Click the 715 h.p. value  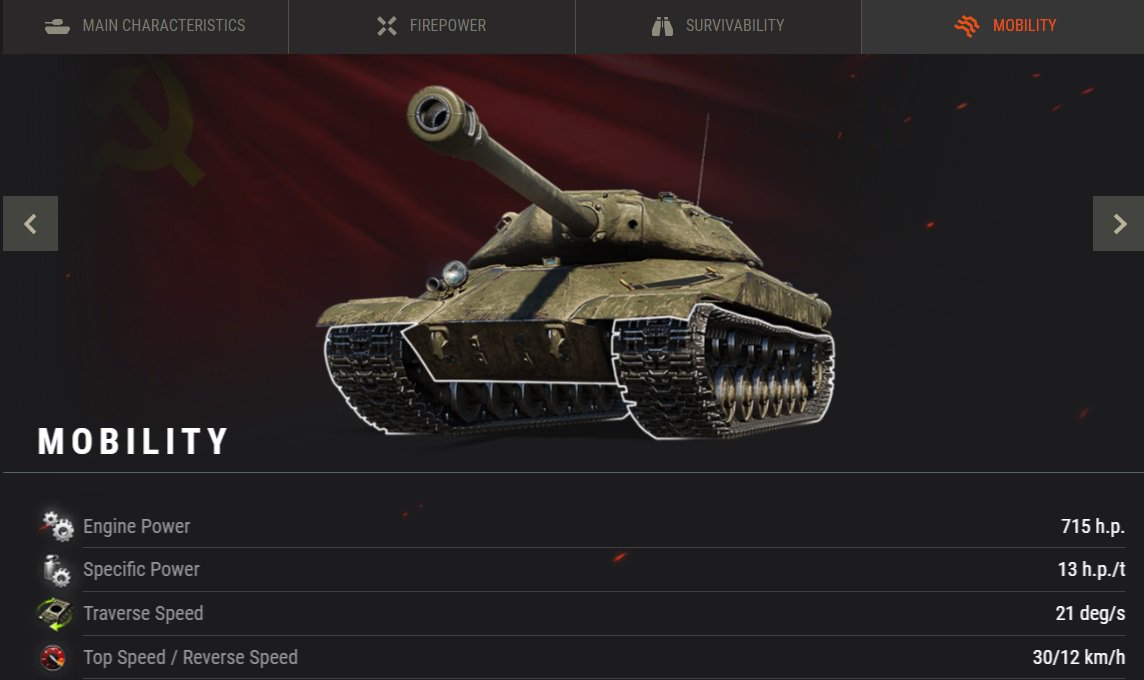1092,526
